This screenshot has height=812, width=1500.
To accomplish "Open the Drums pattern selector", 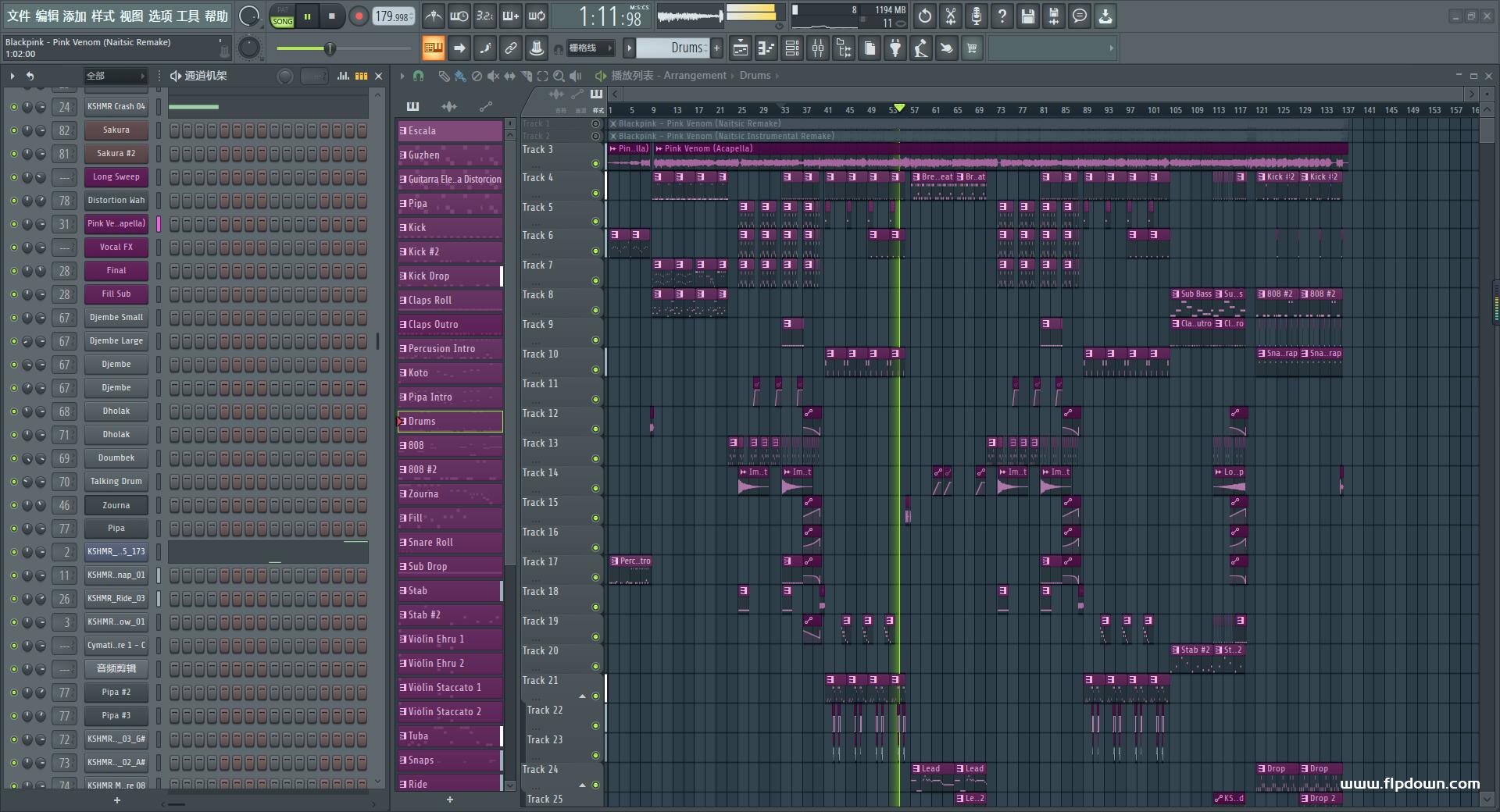I will (672, 48).
